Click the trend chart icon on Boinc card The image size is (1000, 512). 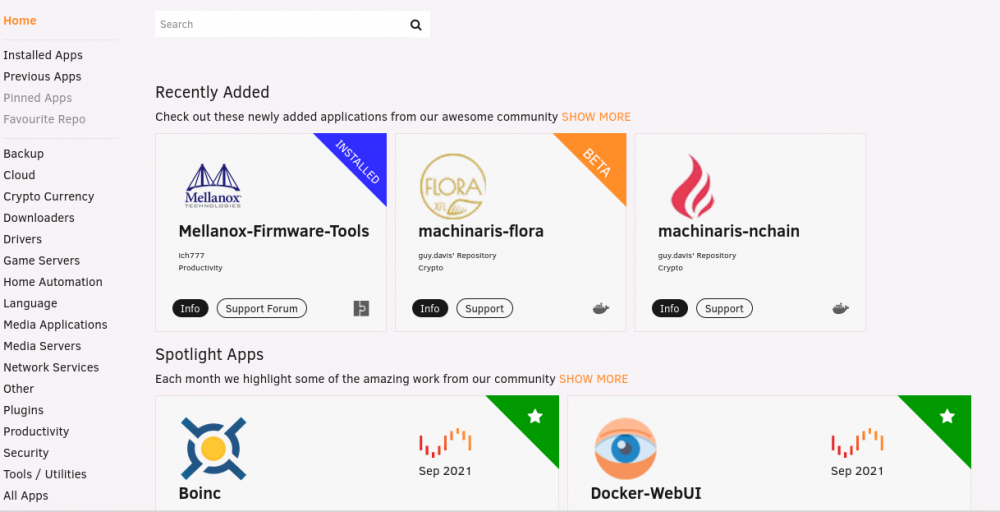(445, 443)
